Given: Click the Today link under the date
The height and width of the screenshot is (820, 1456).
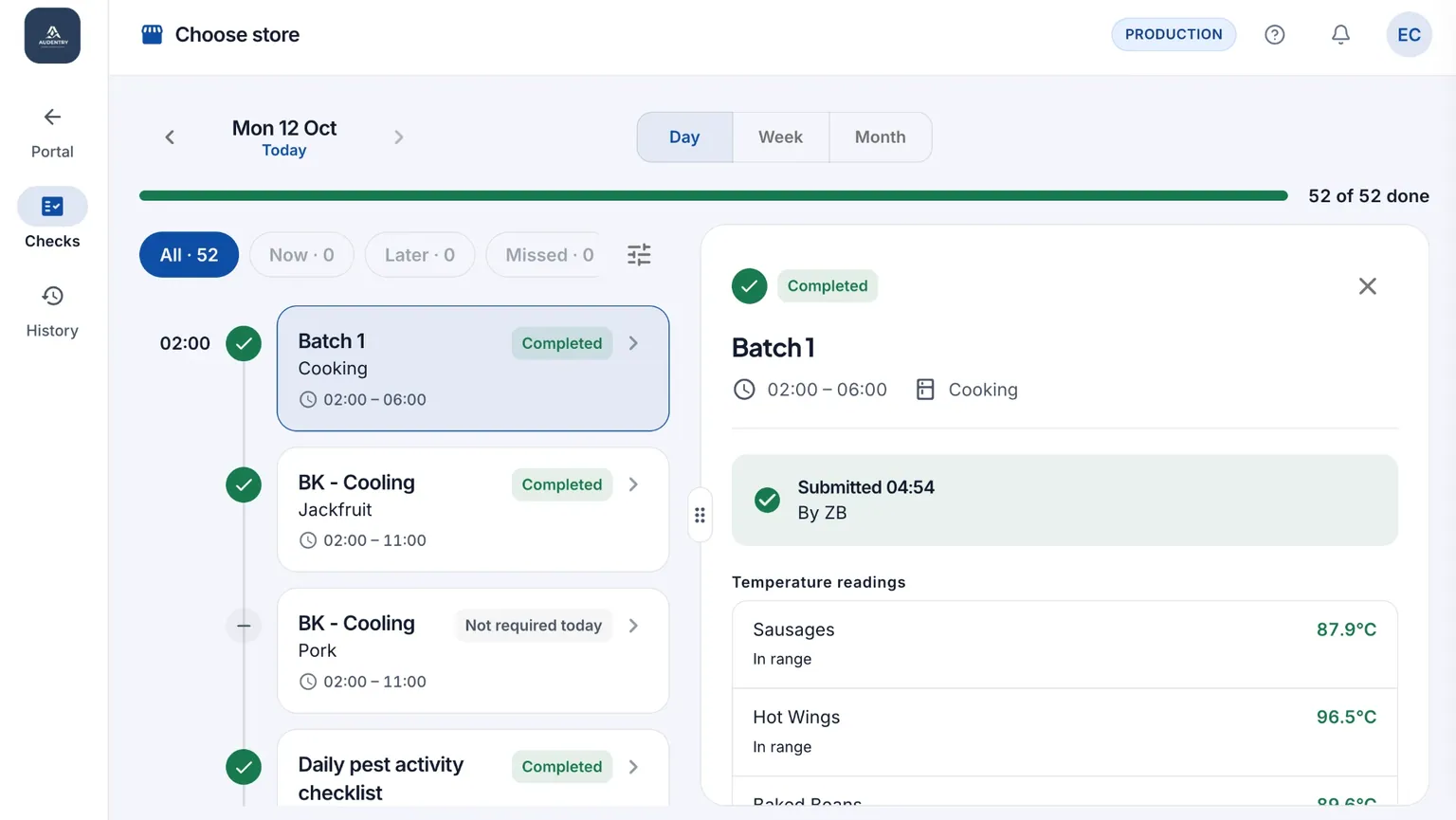Looking at the screenshot, I should [x=284, y=151].
